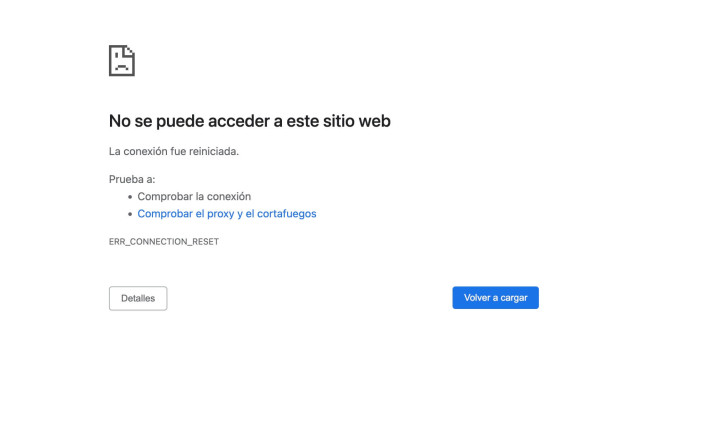Open the Detalles button
Viewport: 708px width, 444px height.
click(x=138, y=298)
